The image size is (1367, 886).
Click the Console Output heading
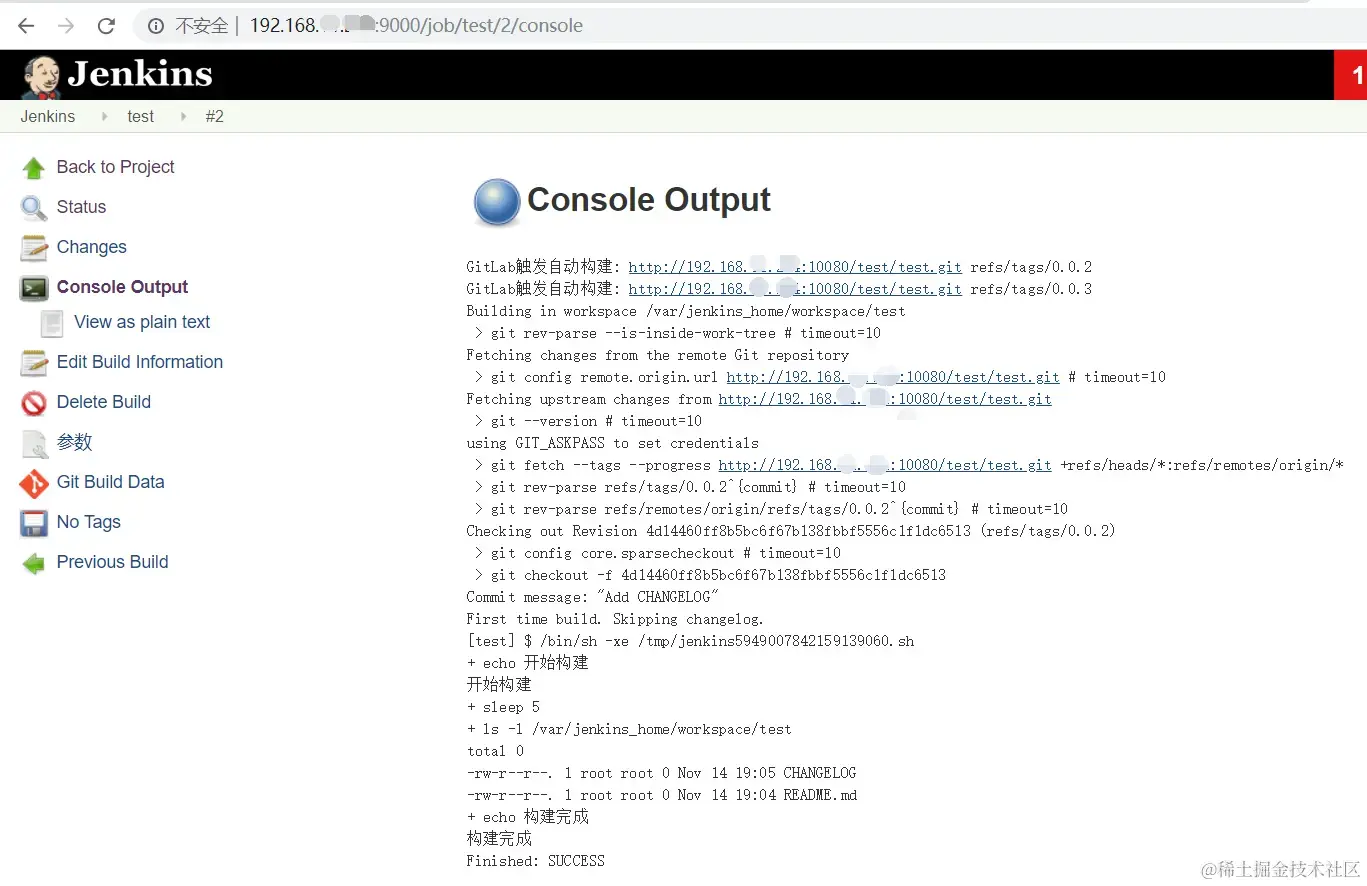[648, 200]
